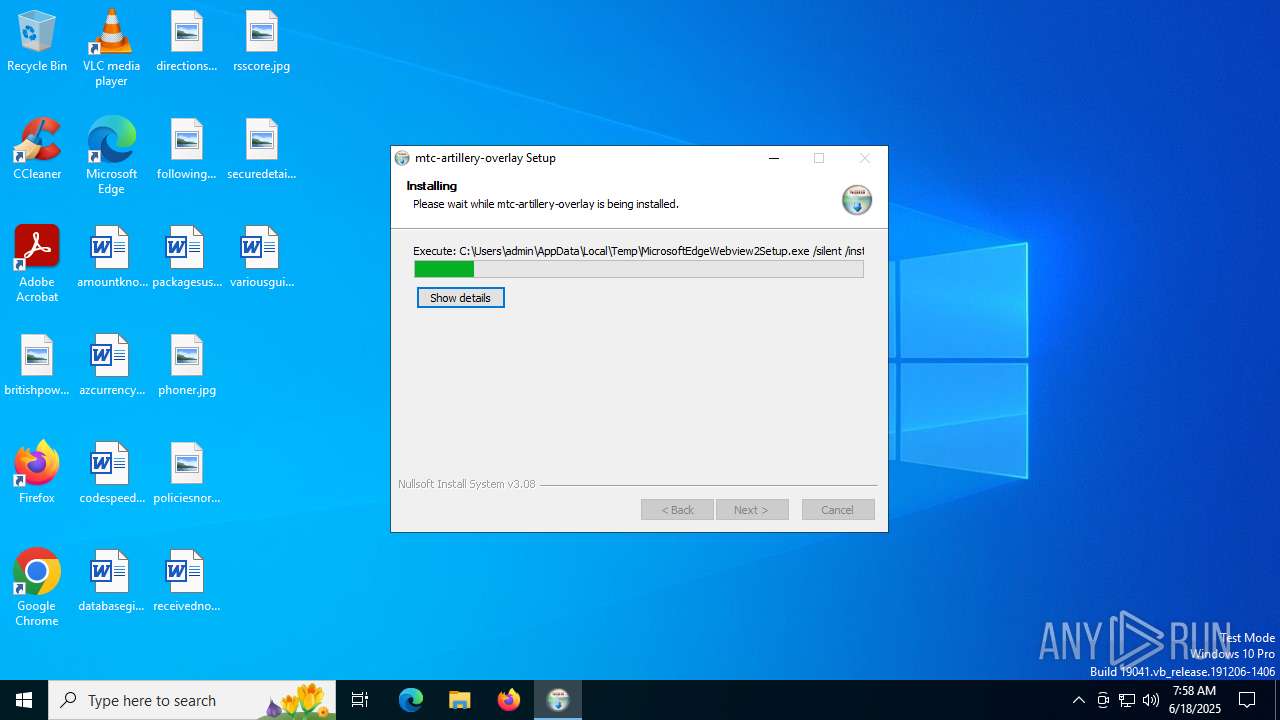The width and height of the screenshot is (1280, 720).
Task: Select the britishpow image file
Action: pyautogui.click(x=37, y=366)
